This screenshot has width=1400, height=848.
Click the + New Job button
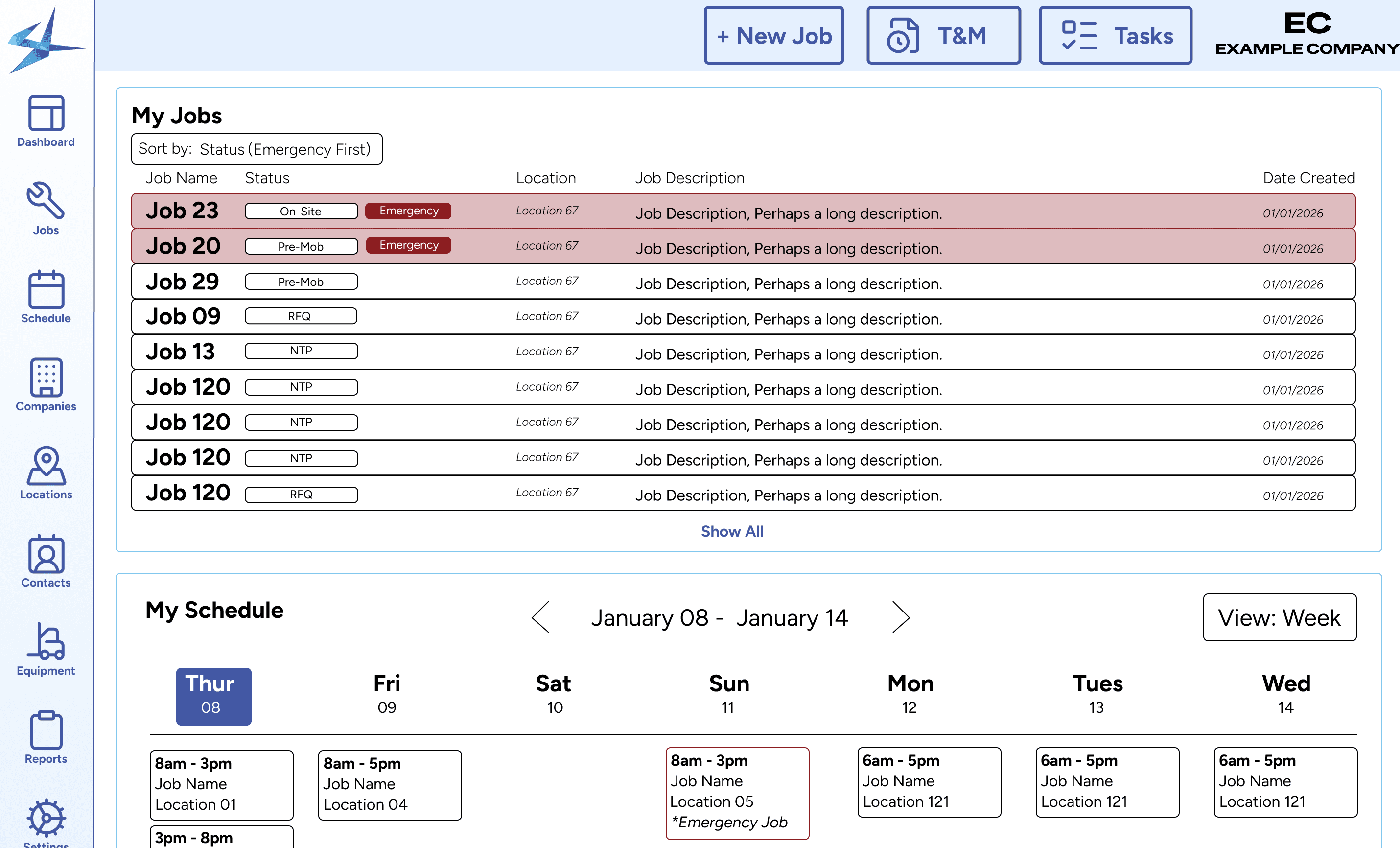tap(773, 36)
